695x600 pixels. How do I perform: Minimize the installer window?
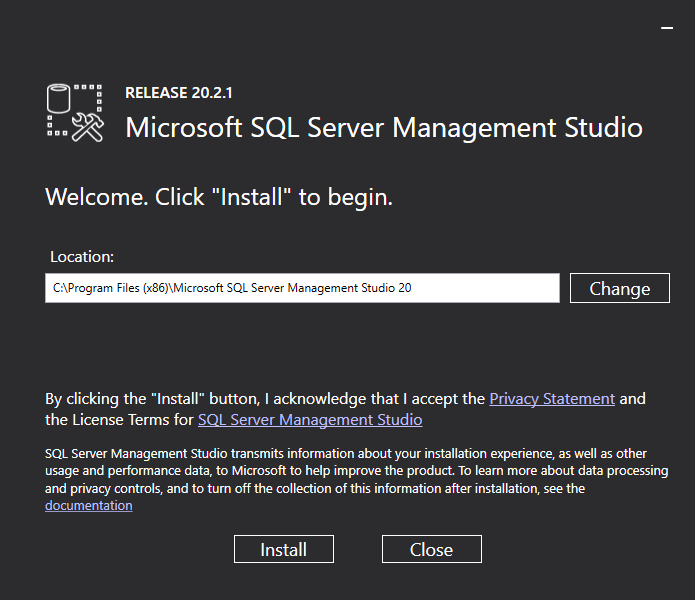pyautogui.click(x=667, y=30)
